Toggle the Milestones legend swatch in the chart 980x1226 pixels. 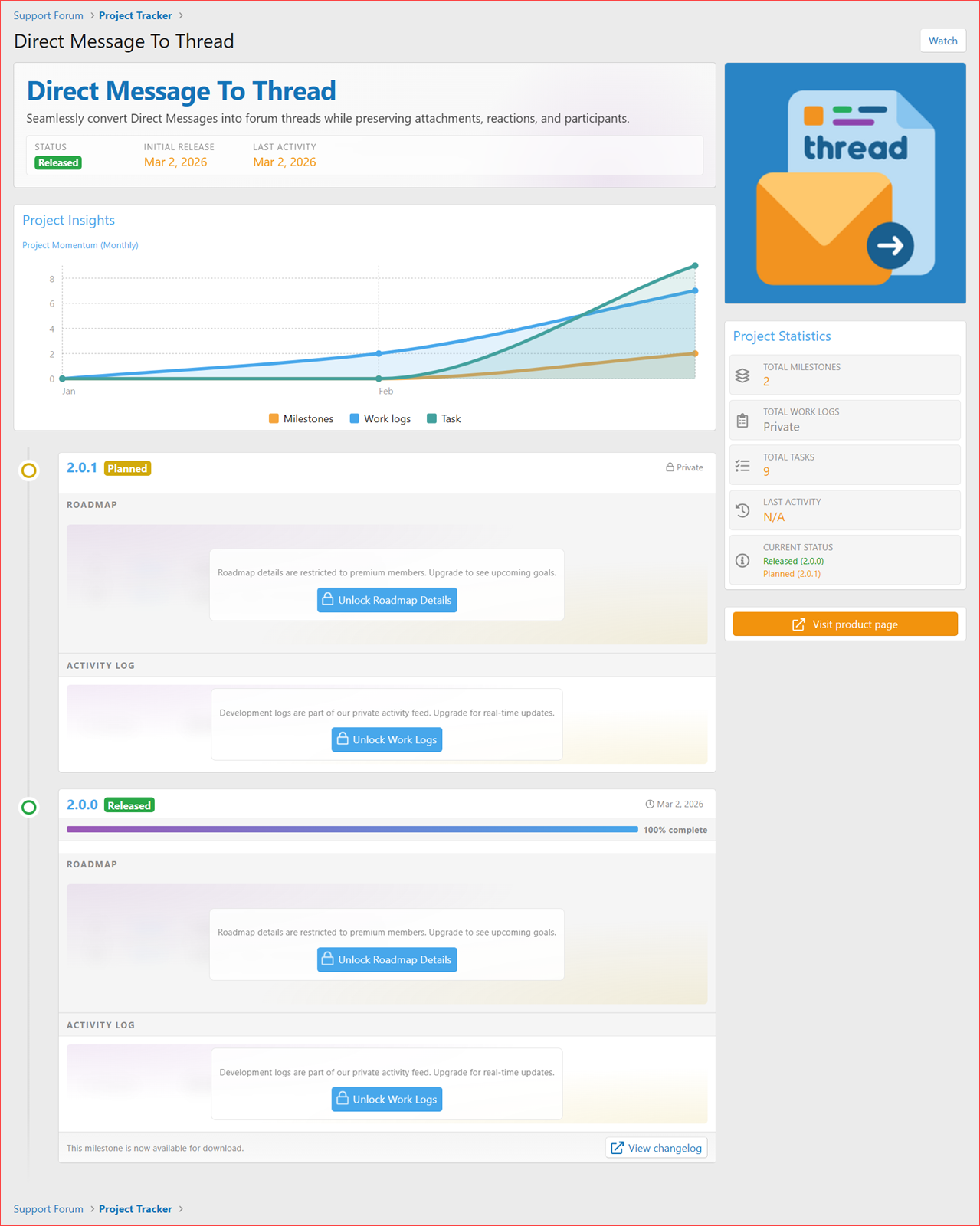tap(274, 418)
